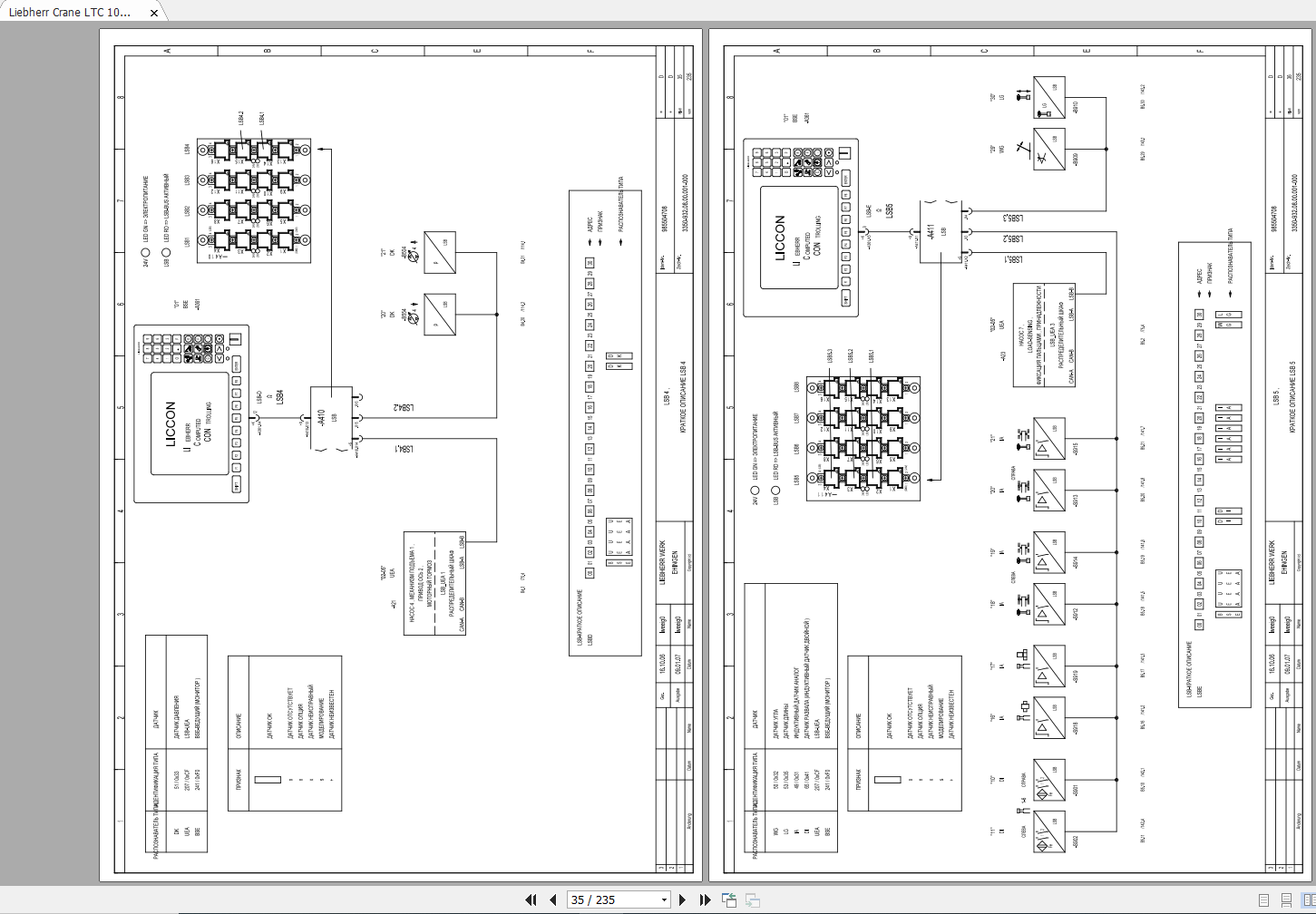Go to the previous page
This screenshot has width=1316, height=914.
click(553, 899)
